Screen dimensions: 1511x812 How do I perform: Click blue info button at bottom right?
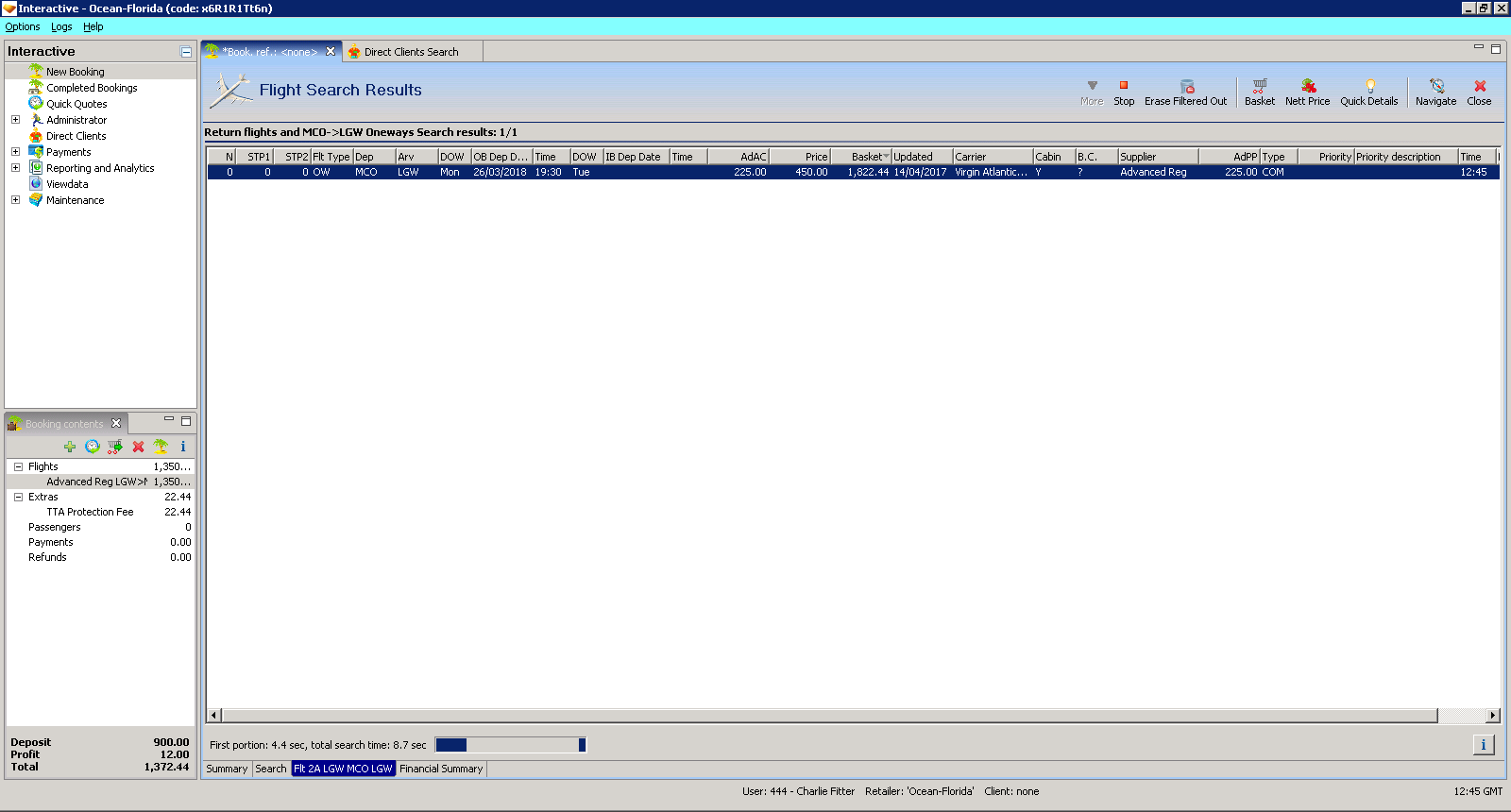[1483, 745]
